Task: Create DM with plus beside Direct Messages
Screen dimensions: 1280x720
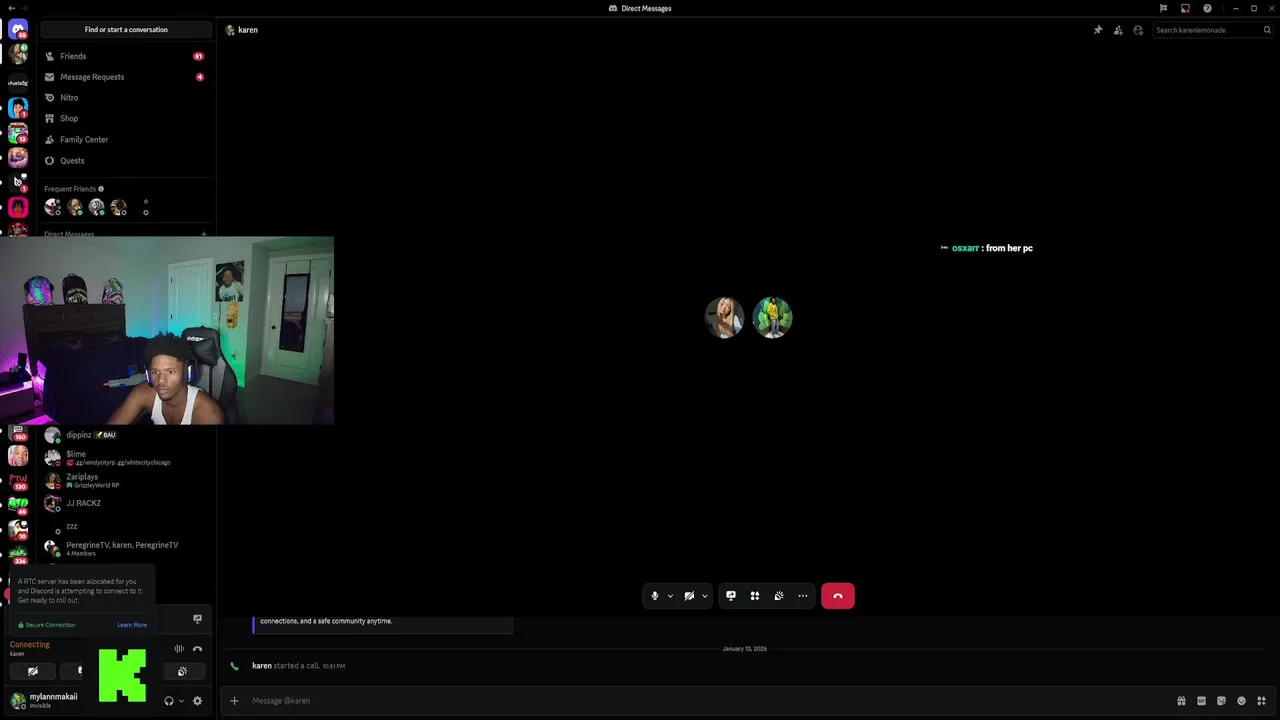Action: tap(204, 234)
